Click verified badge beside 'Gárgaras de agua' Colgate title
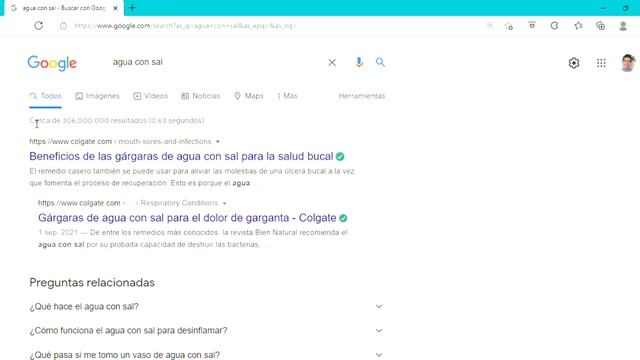The image size is (640, 360). (343, 218)
